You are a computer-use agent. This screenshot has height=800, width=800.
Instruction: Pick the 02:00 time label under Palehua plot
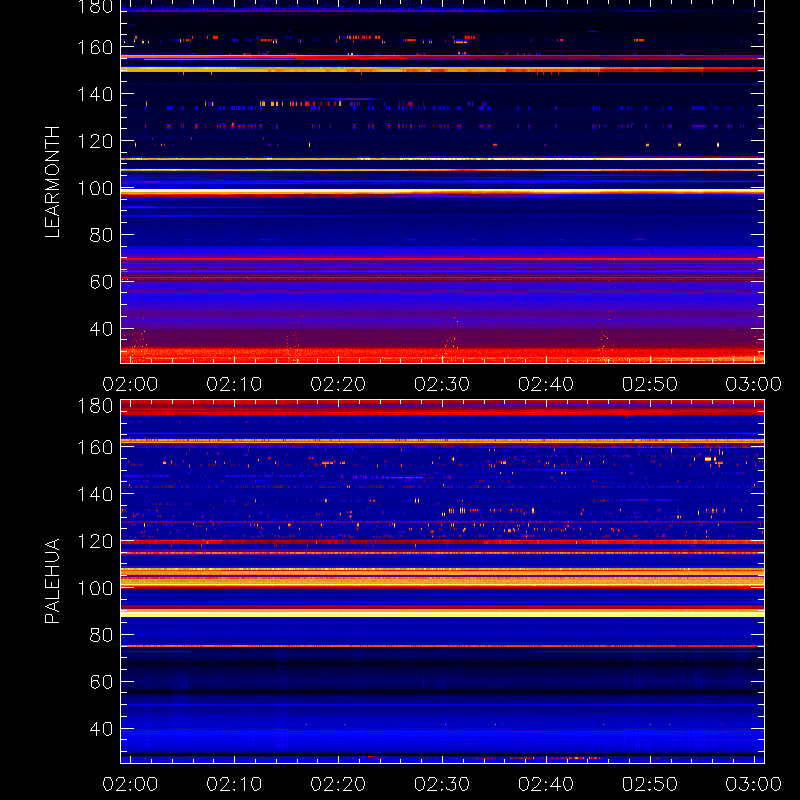click(x=130, y=784)
